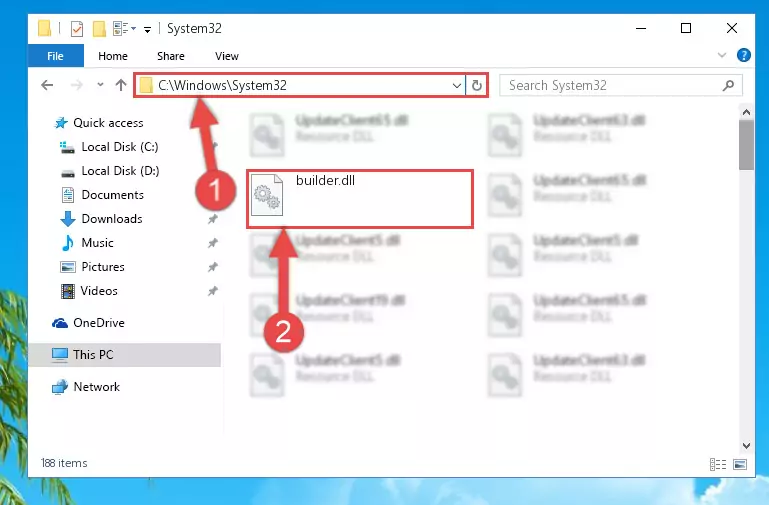The height and width of the screenshot is (505, 769).
Task: Open Local Disk (C:) in sidebar
Action: (x=120, y=147)
